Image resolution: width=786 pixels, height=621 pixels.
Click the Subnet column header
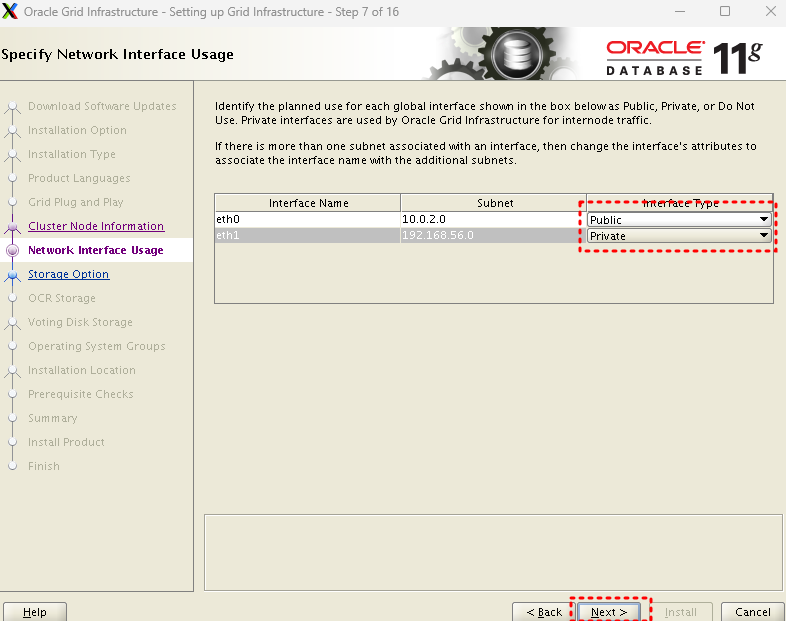coord(494,203)
